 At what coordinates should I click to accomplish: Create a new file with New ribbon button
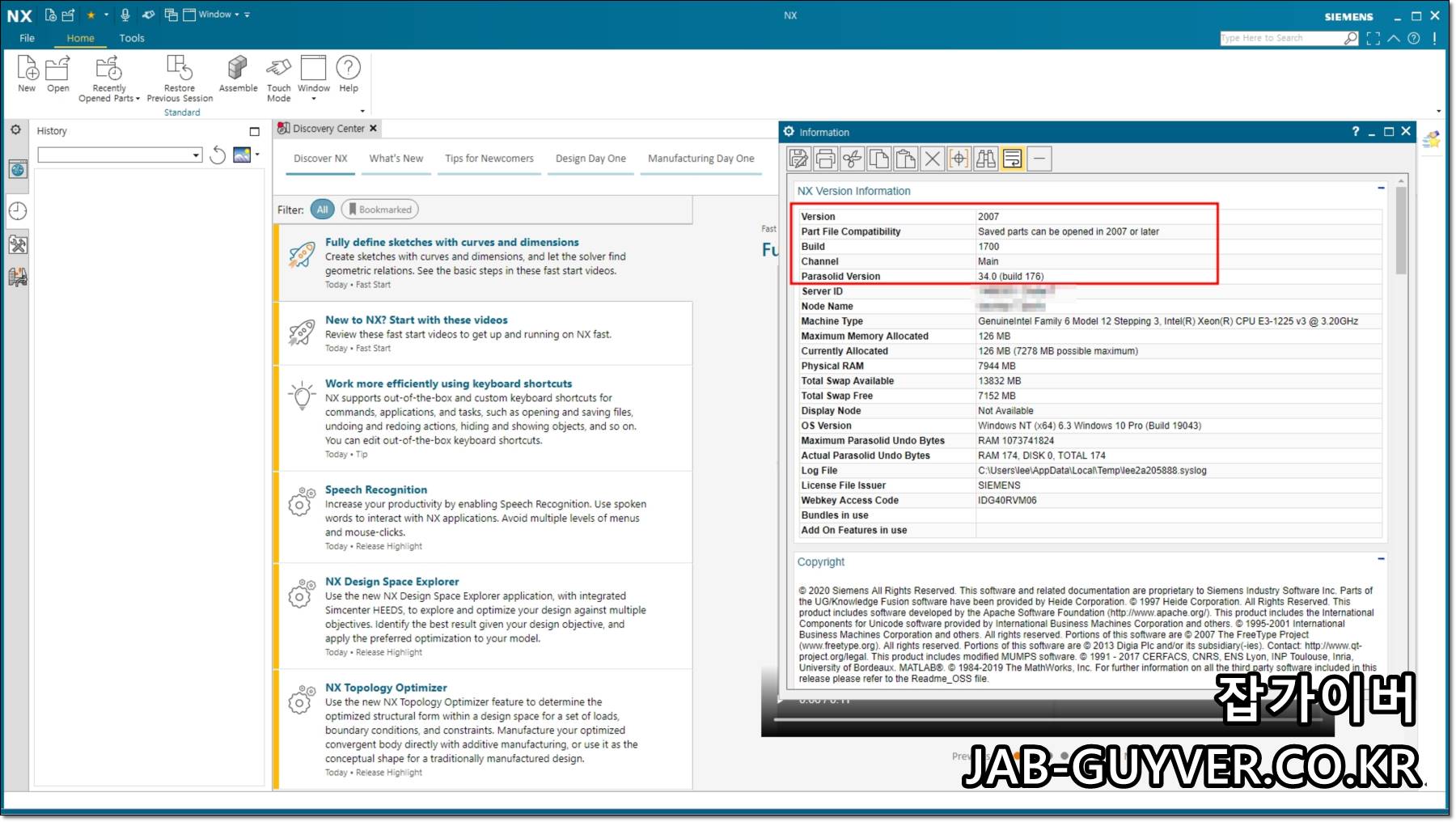(27, 74)
